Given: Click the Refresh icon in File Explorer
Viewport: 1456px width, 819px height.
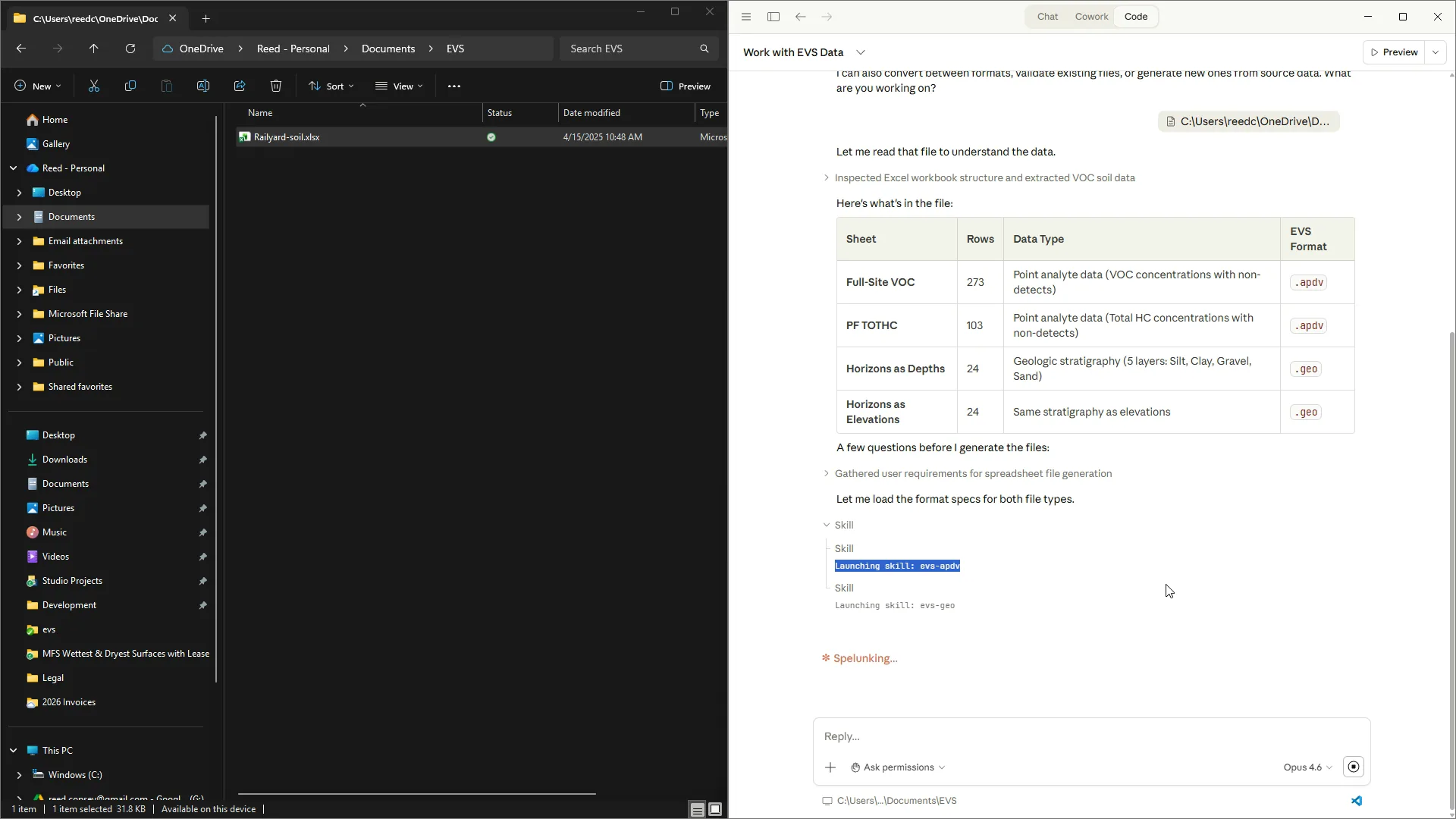Looking at the screenshot, I should point(130,49).
